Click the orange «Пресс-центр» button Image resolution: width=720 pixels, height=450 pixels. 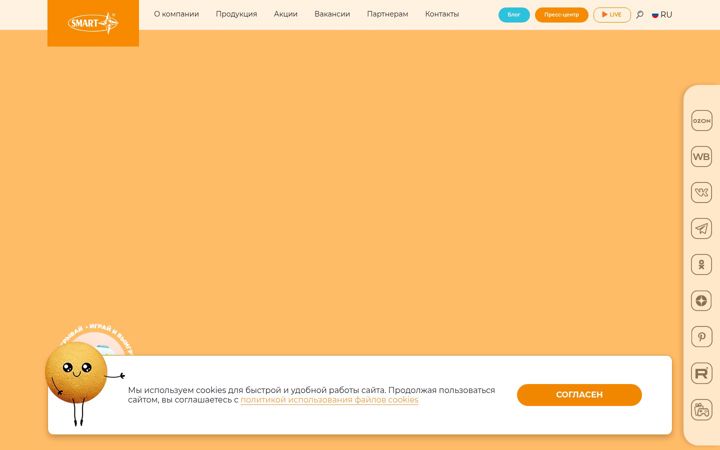(561, 15)
